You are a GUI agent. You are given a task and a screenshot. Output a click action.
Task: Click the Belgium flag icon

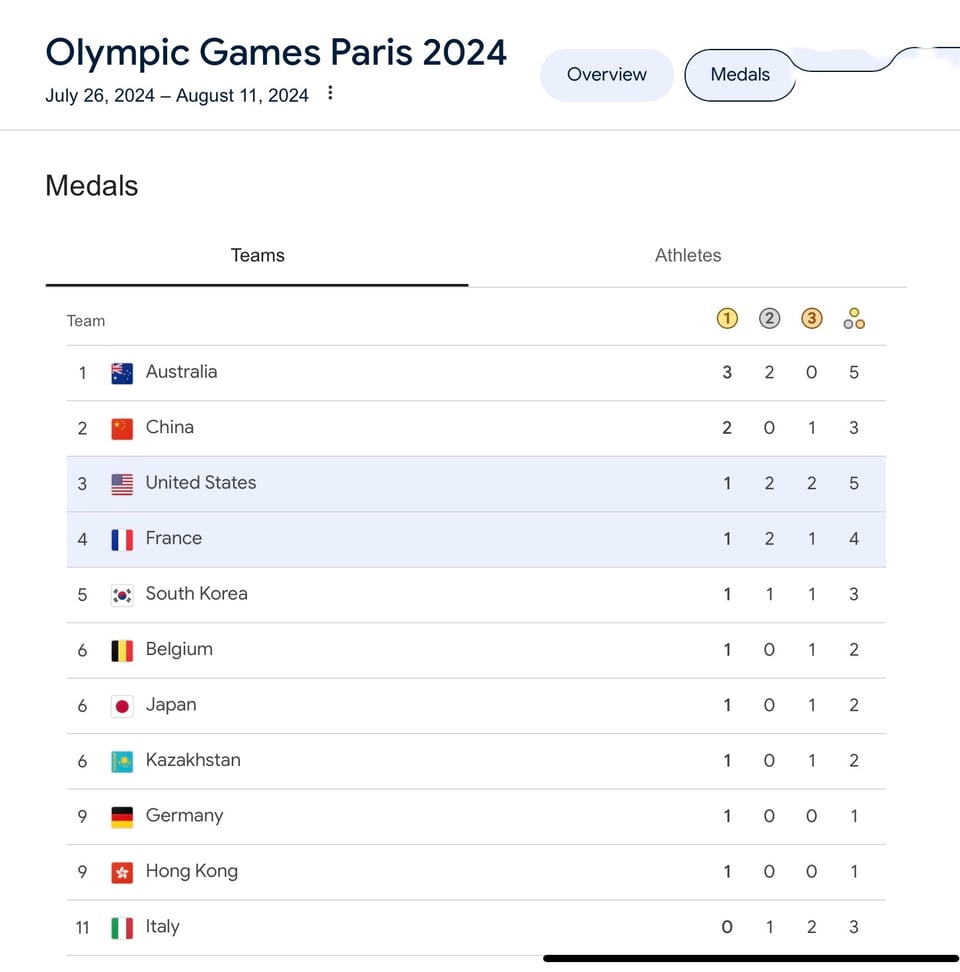tap(122, 650)
